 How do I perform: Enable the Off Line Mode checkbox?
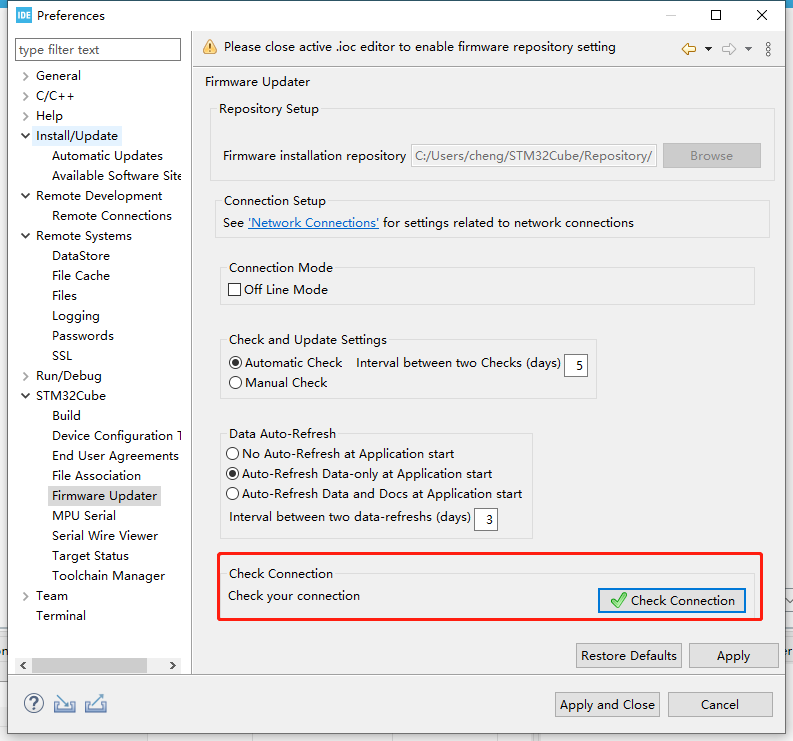pyautogui.click(x=234, y=289)
